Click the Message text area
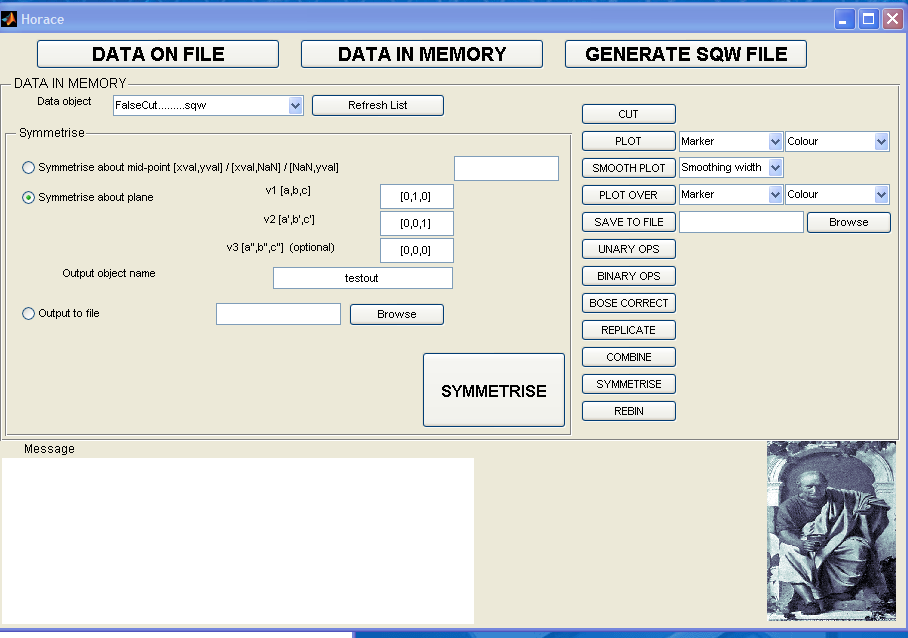The image size is (908, 638). (x=237, y=540)
